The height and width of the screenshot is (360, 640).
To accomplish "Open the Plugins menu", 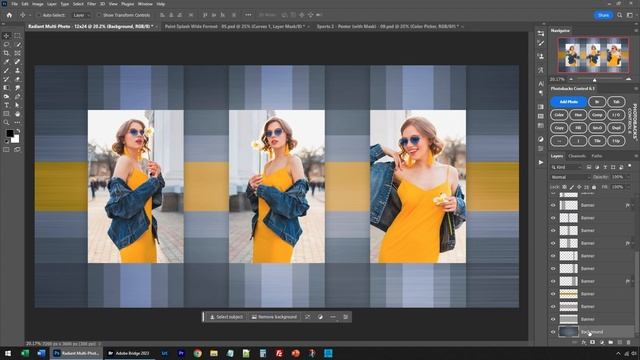I will (127, 4).
